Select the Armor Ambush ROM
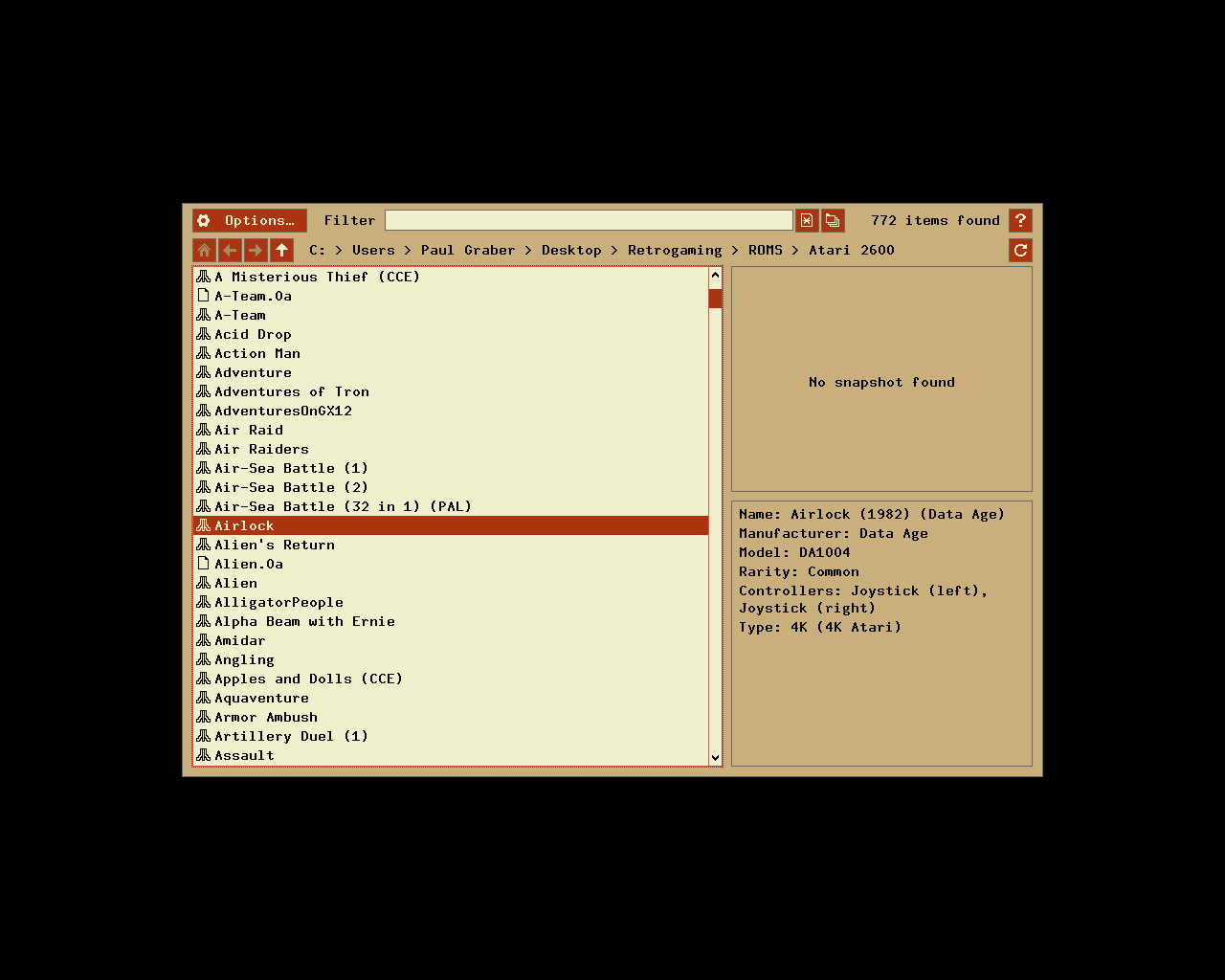 point(451,717)
